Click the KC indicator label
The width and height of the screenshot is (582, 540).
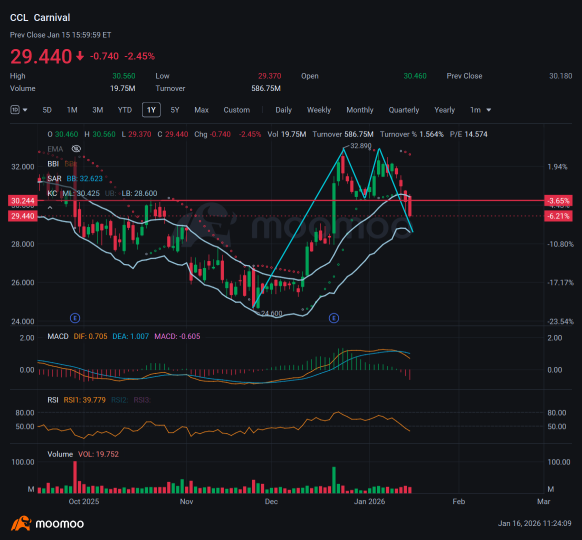click(52, 193)
